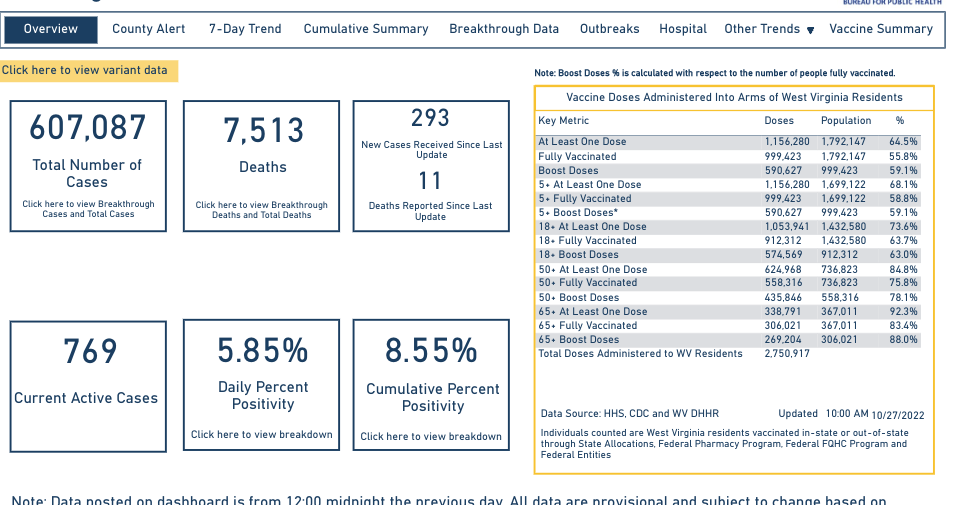The height and width of the screenshot is (505, 962).
Task: Select the Cumulative Summary tab
Action: point(366,29)
